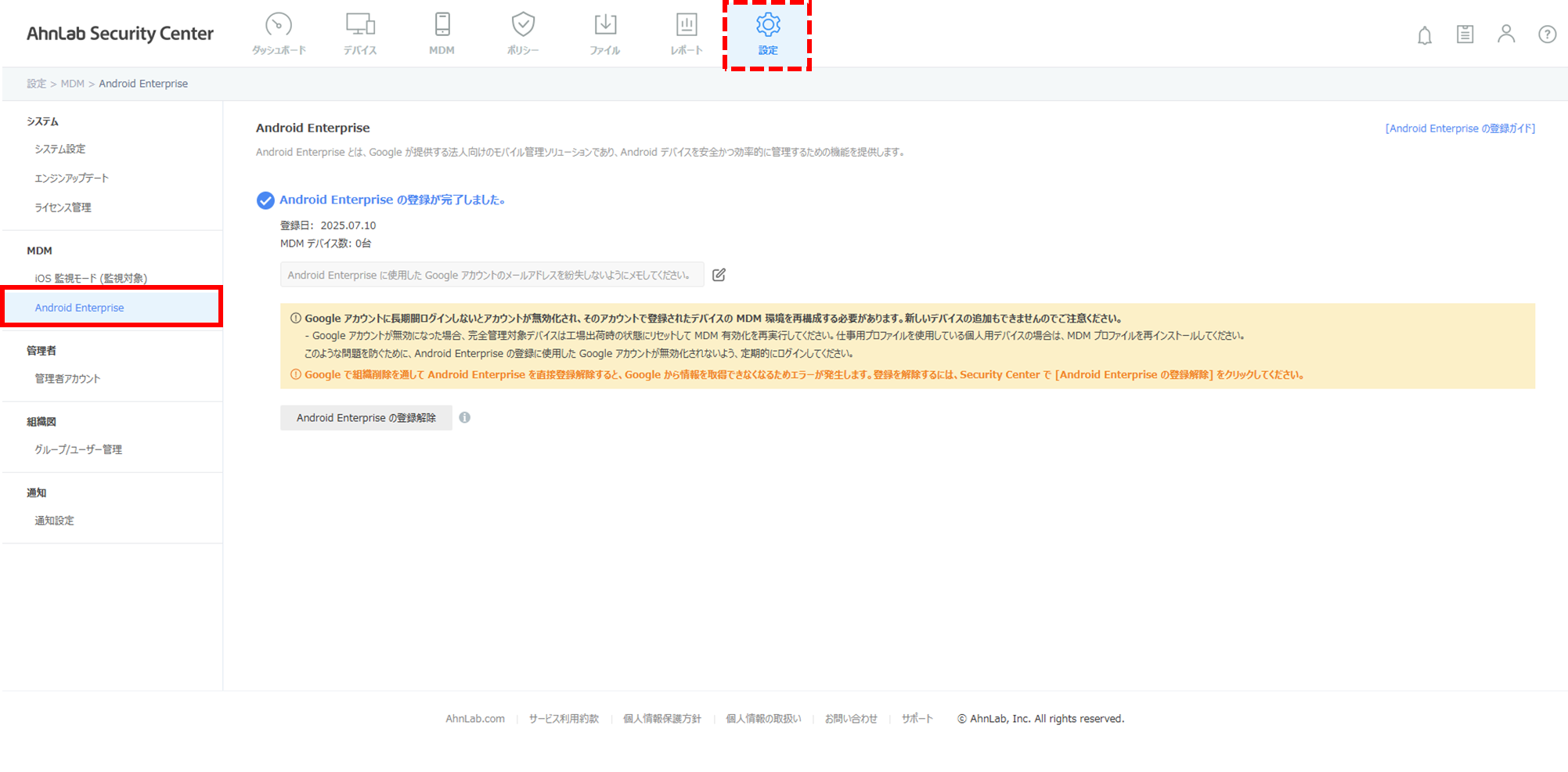Open 個人情報の取扱い footer link
The width and height of the screenshot is (1568, 772).
pyautogui.click(x=763, y=719)
